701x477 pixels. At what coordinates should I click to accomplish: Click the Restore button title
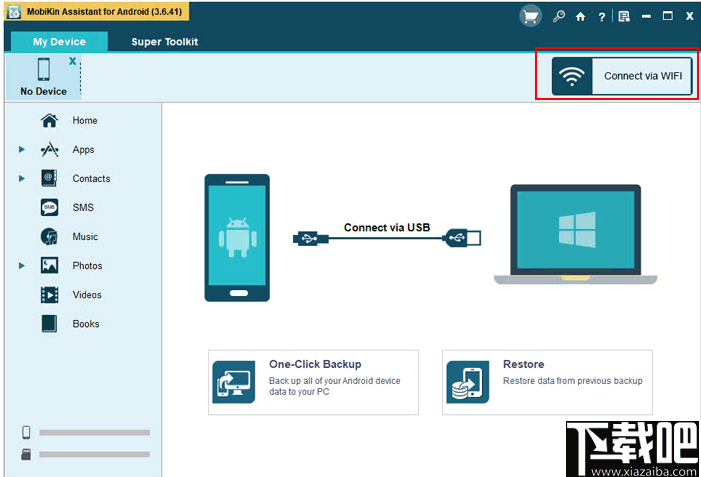click(524, 364)
